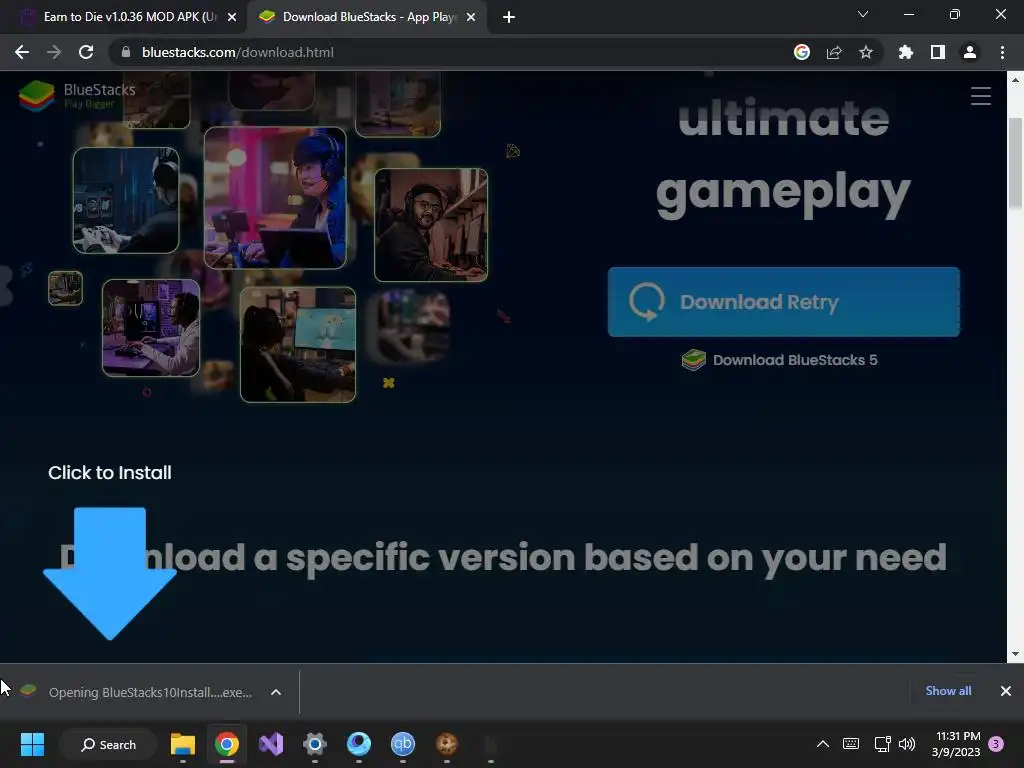Viewport: 1024px width, 768px height.
Task: Go back to previous page
Action: [x=22, y=52]
